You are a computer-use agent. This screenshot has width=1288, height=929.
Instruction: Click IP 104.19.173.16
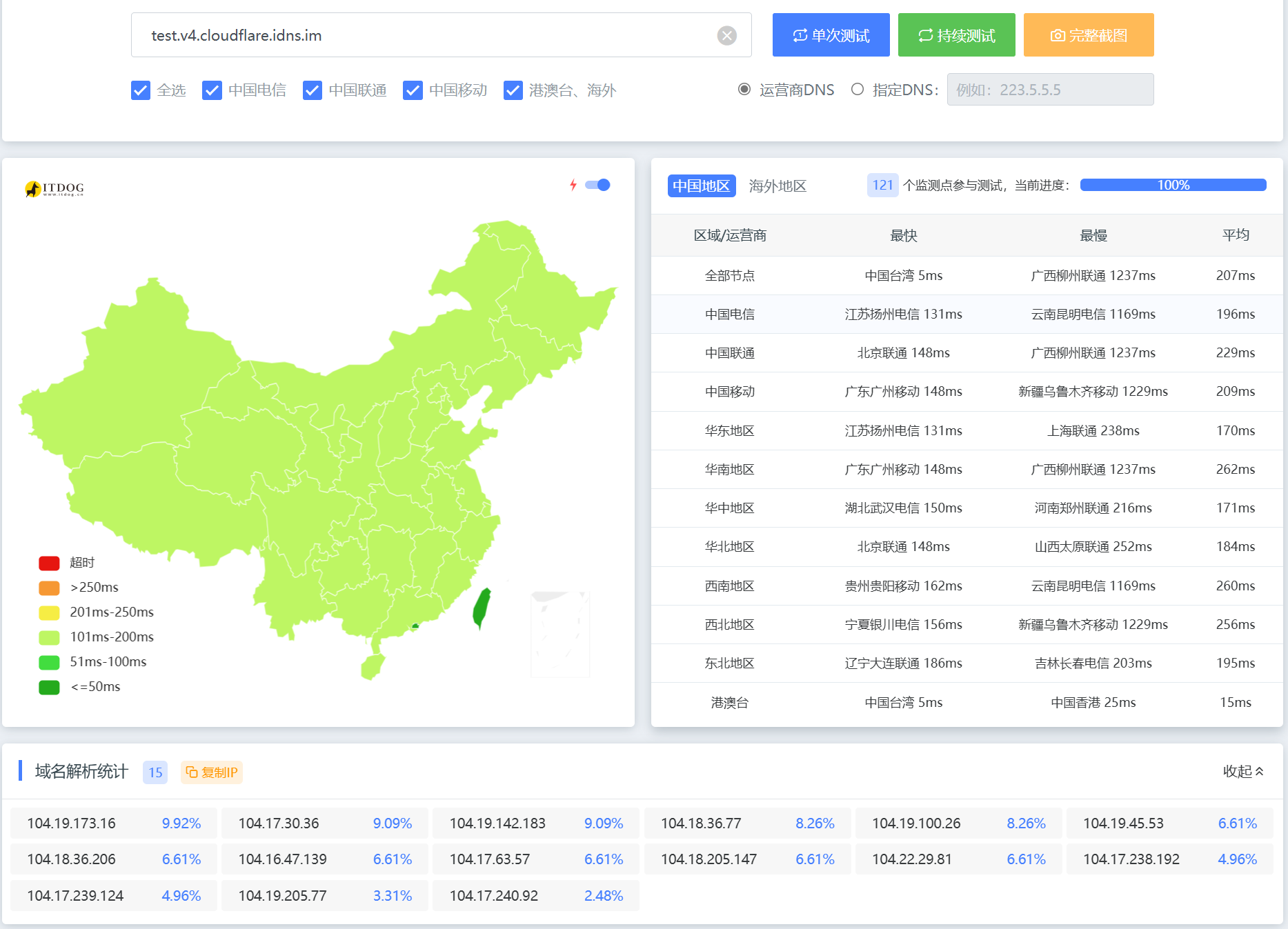point(71,823)
